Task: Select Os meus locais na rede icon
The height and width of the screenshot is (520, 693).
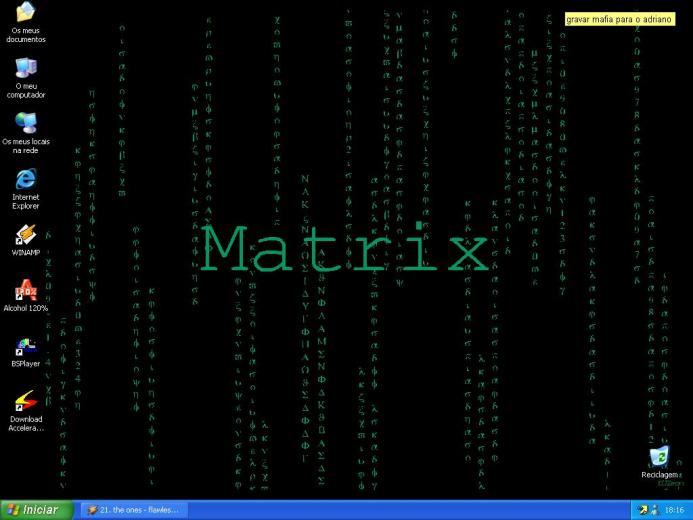Action: (26, 122)
